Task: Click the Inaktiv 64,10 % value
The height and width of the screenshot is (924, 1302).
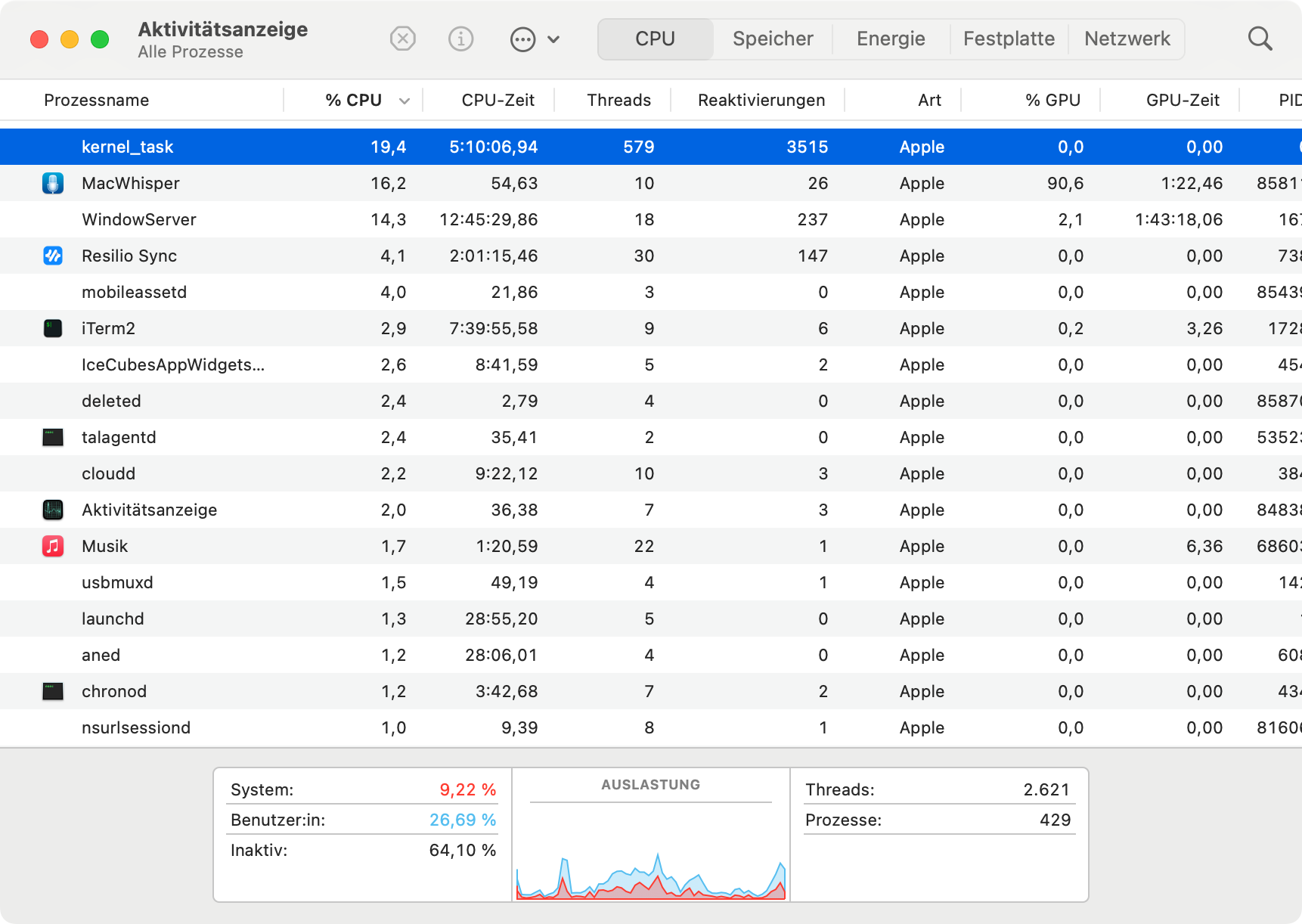Action: click(463, 850)
